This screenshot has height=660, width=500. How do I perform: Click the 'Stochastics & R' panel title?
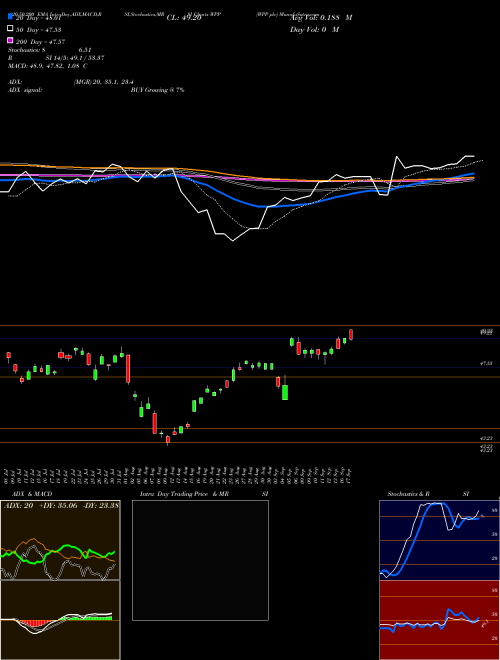(408, 494)
